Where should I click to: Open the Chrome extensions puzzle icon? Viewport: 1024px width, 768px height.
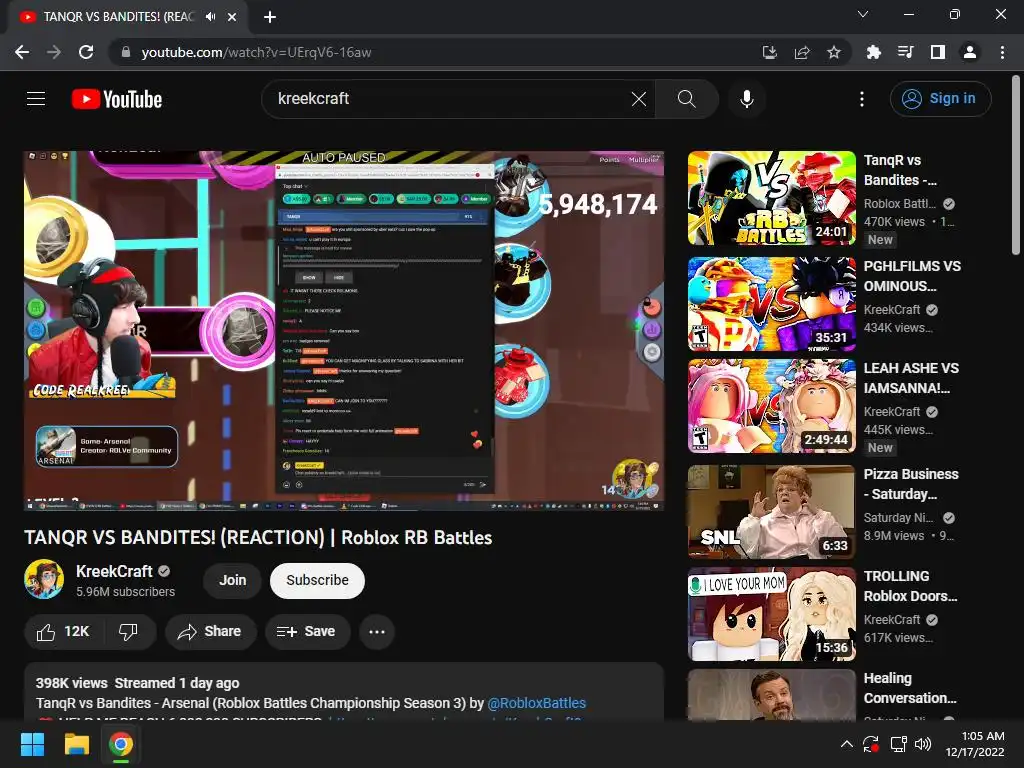(873, 52)
